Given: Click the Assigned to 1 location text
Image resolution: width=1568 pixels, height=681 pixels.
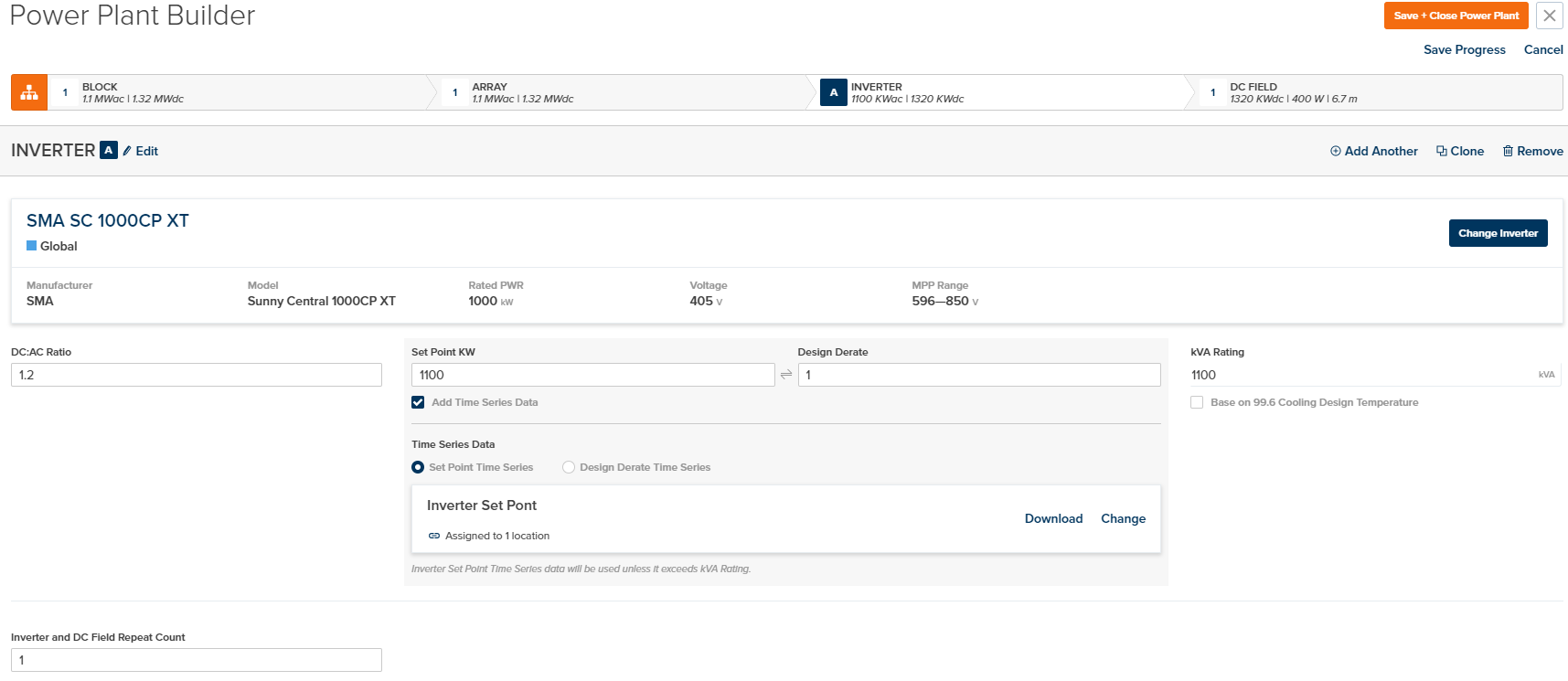Looking at the screenshot, I should click(497, 536).
